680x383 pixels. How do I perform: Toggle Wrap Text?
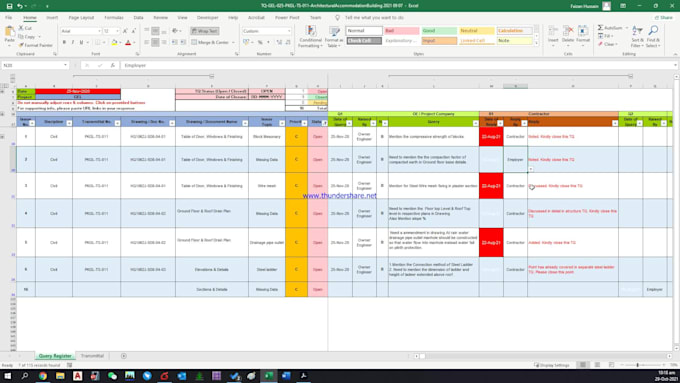coord(205,31)
